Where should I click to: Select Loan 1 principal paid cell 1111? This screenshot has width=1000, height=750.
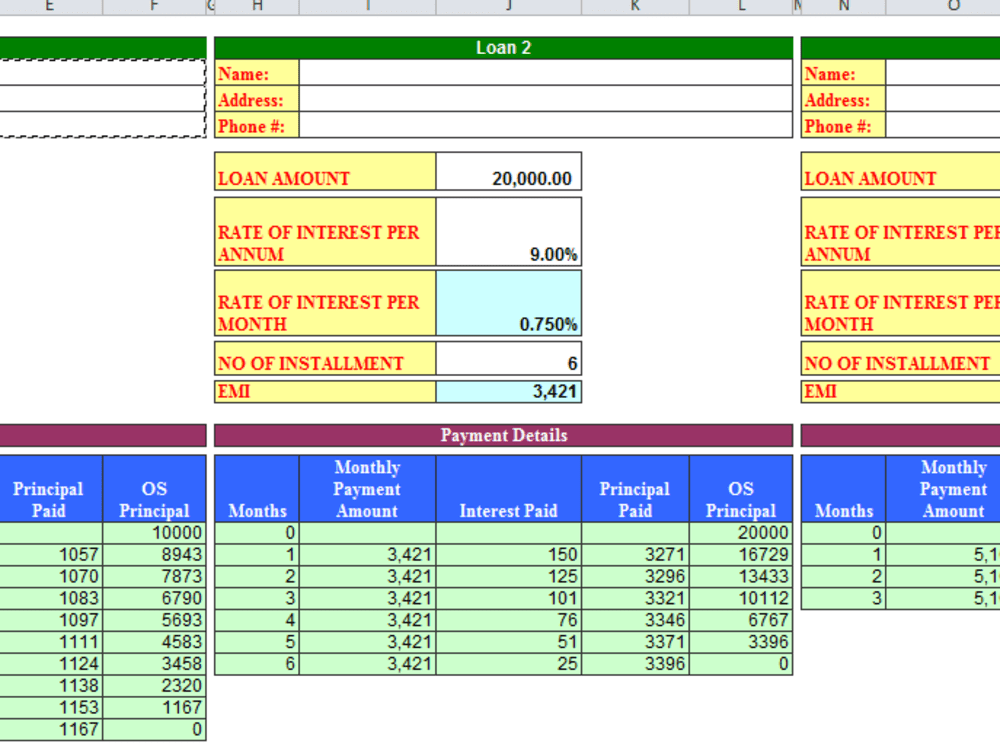tap(51, 642)
